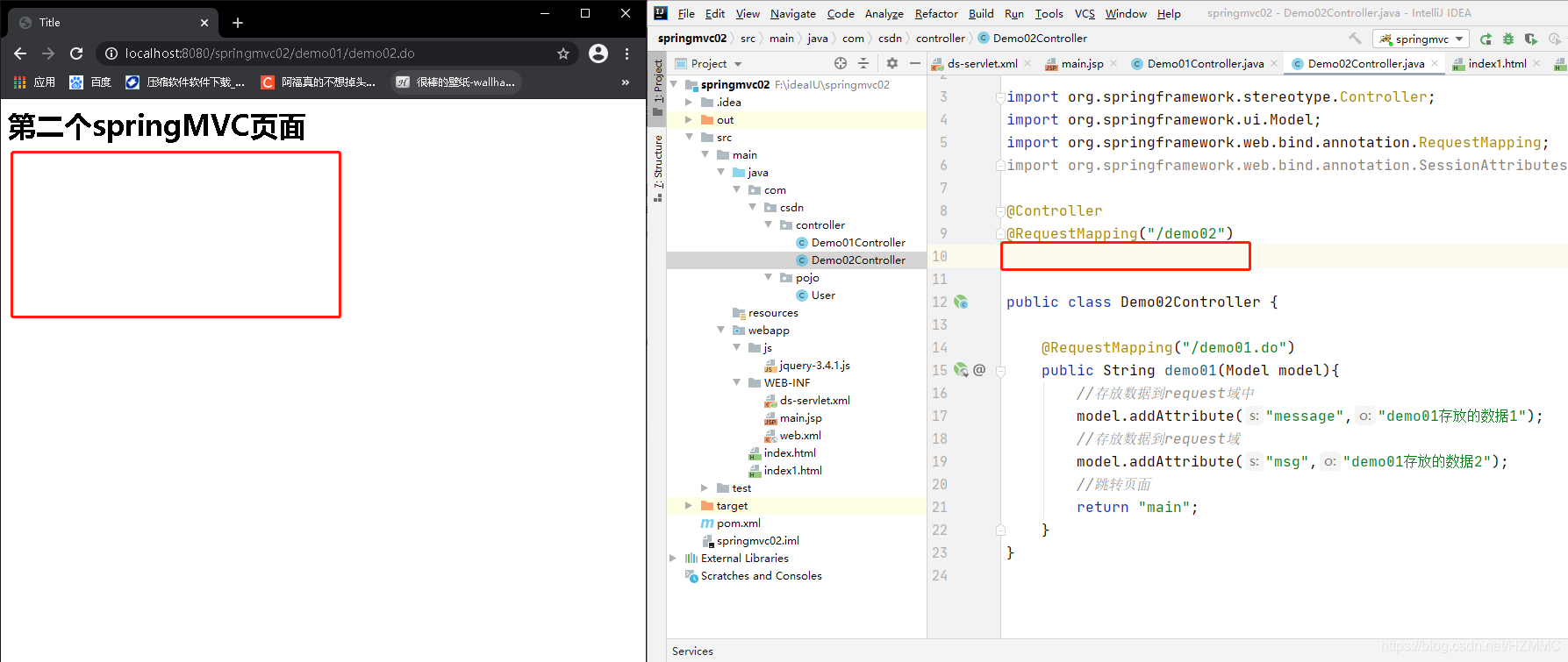Open a new browser tab with plus icon

238,23
